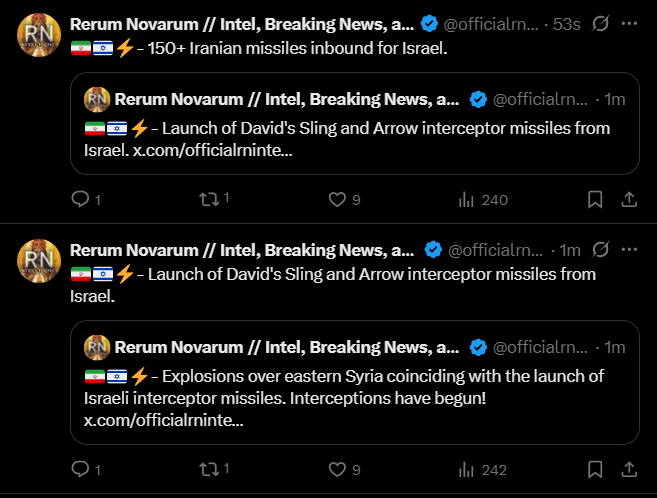Like the first post with 9 likes
This screenshot has width=657, height=498.
coord(337,199)
